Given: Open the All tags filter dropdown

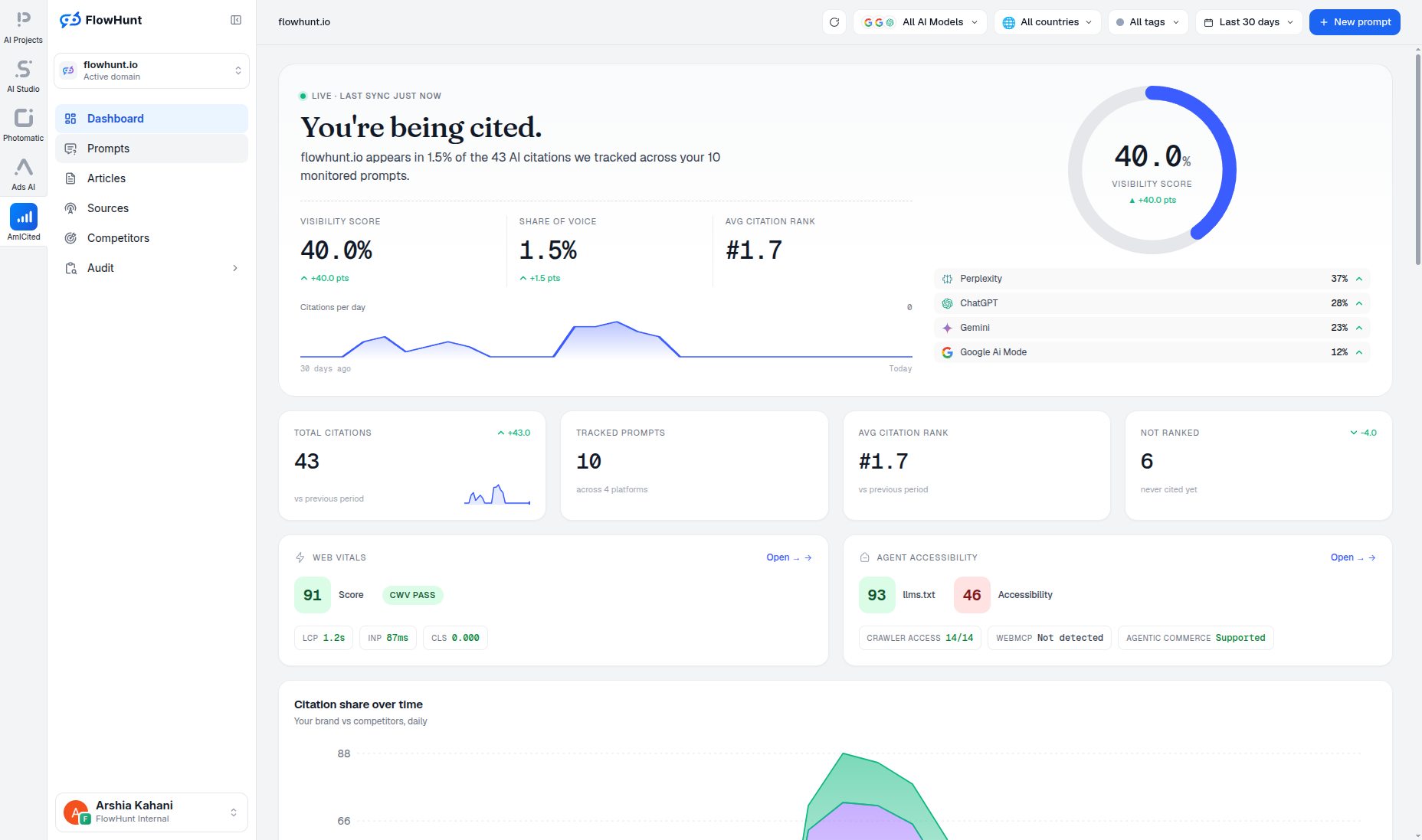Looking at the screenshot, I should point(1148,22).
